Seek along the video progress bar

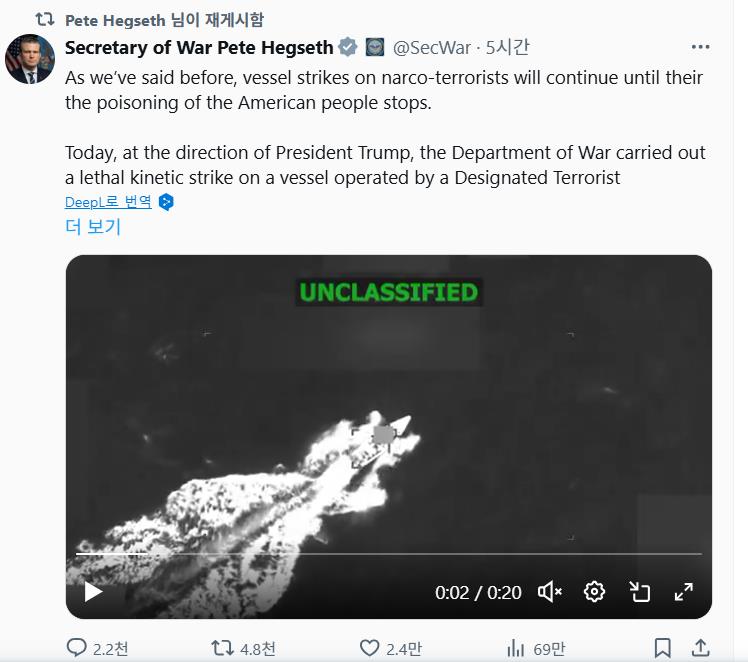388,553
